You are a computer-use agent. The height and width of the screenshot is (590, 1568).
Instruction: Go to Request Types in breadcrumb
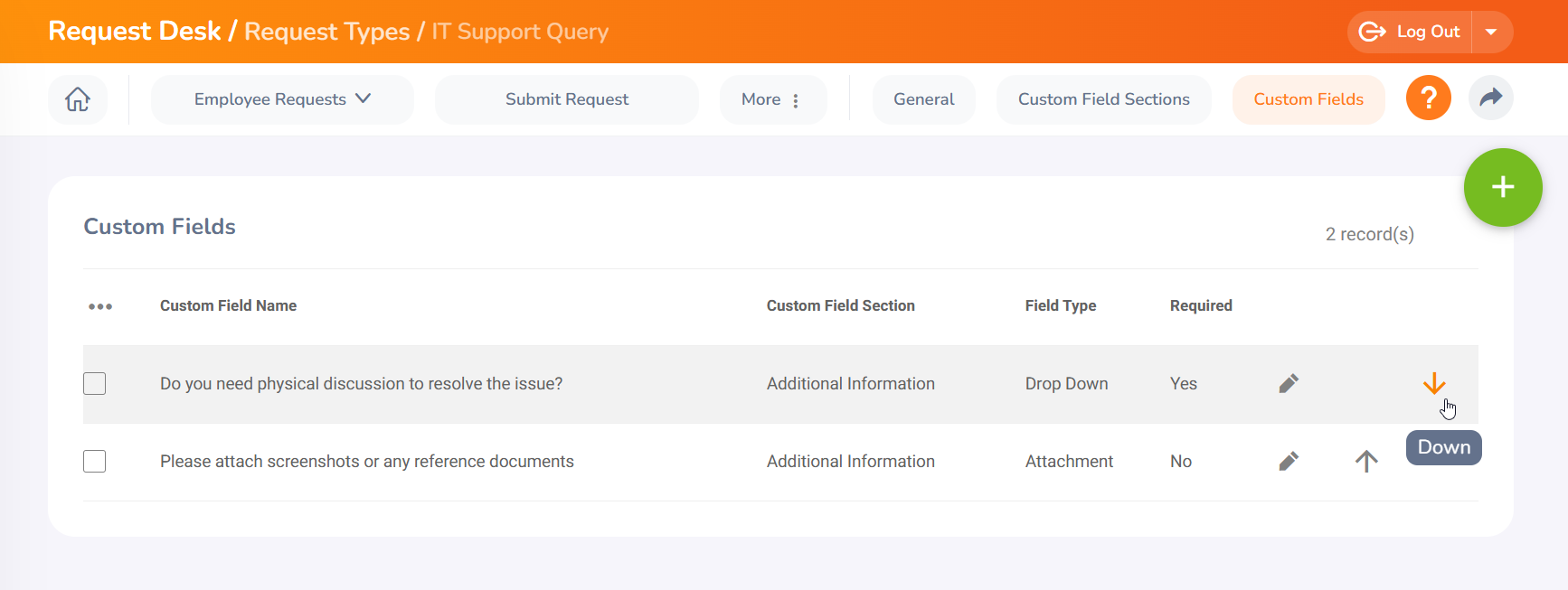(326, 32)
